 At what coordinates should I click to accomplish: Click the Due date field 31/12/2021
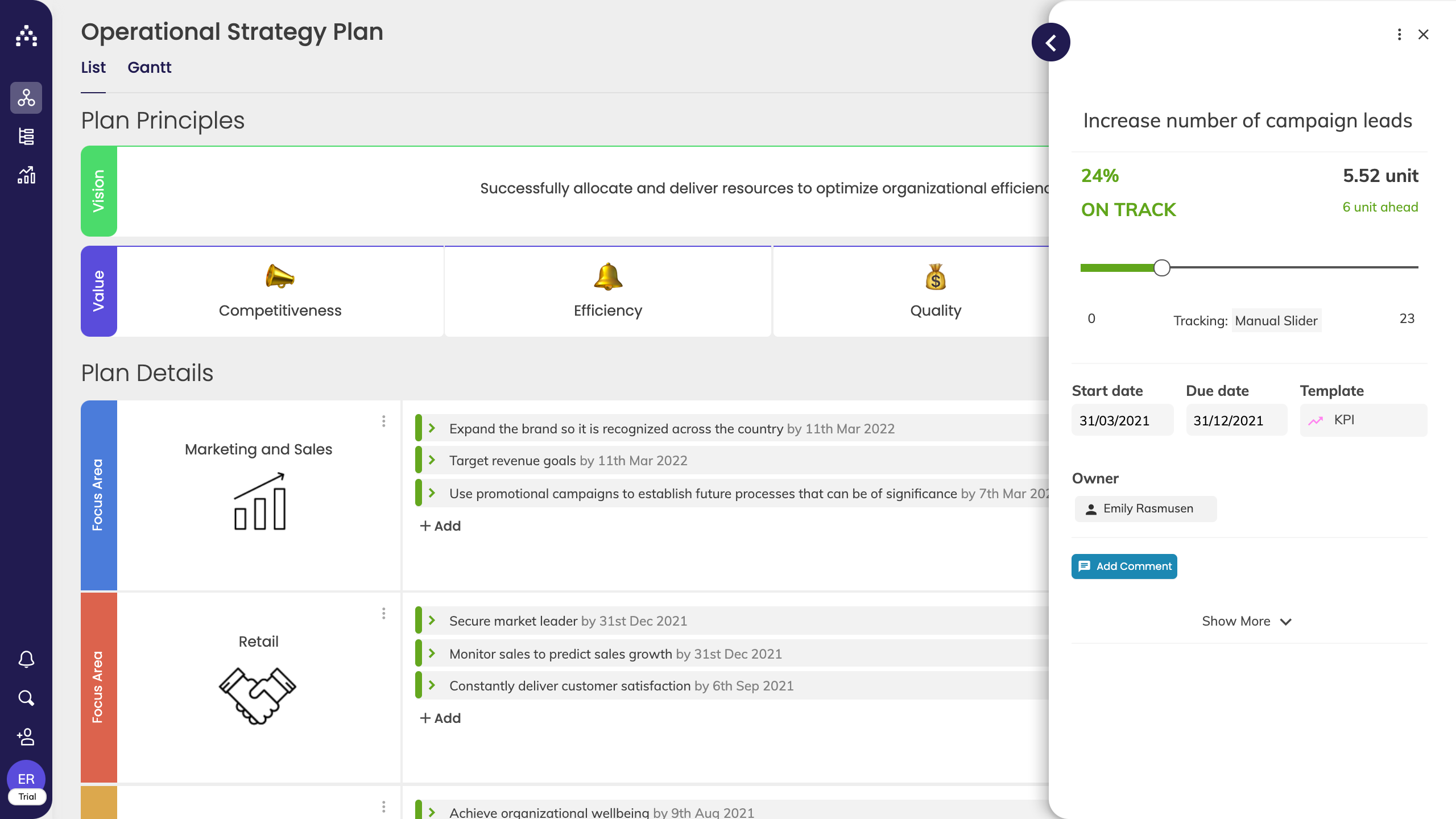1236,420
